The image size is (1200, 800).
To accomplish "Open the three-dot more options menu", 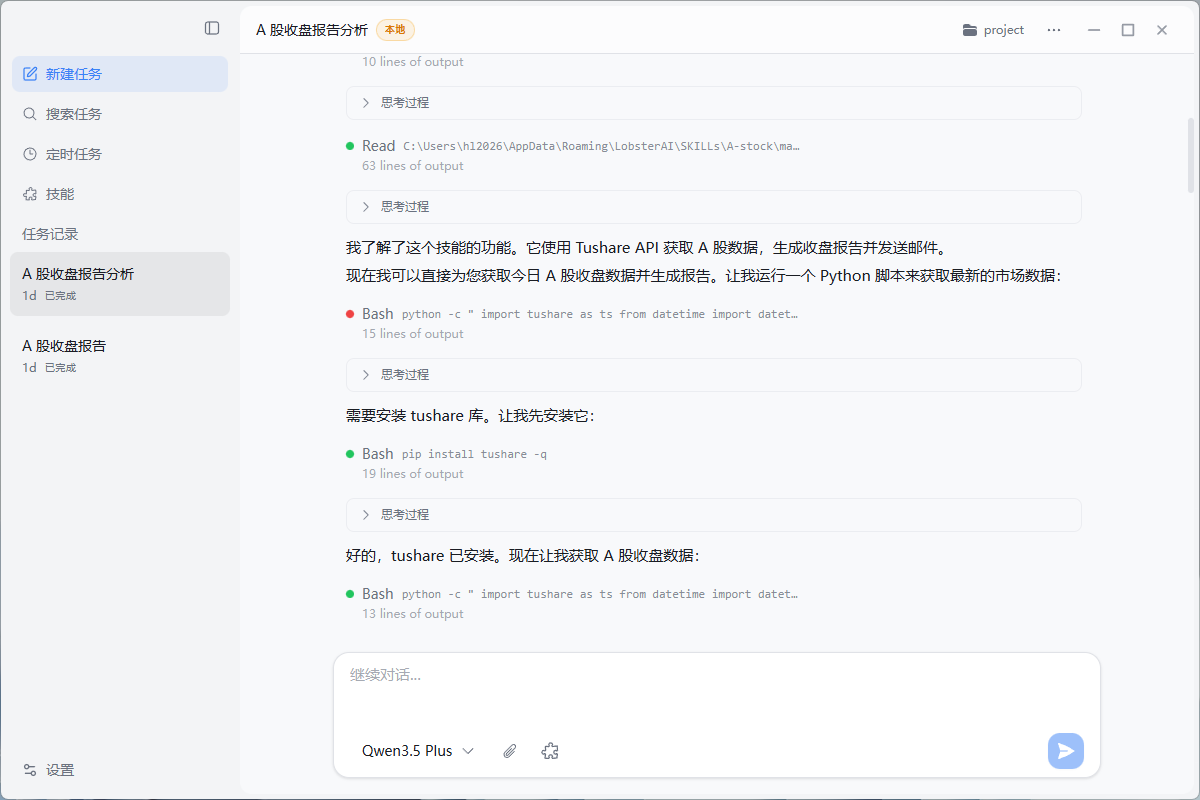I will point(1054,30).
